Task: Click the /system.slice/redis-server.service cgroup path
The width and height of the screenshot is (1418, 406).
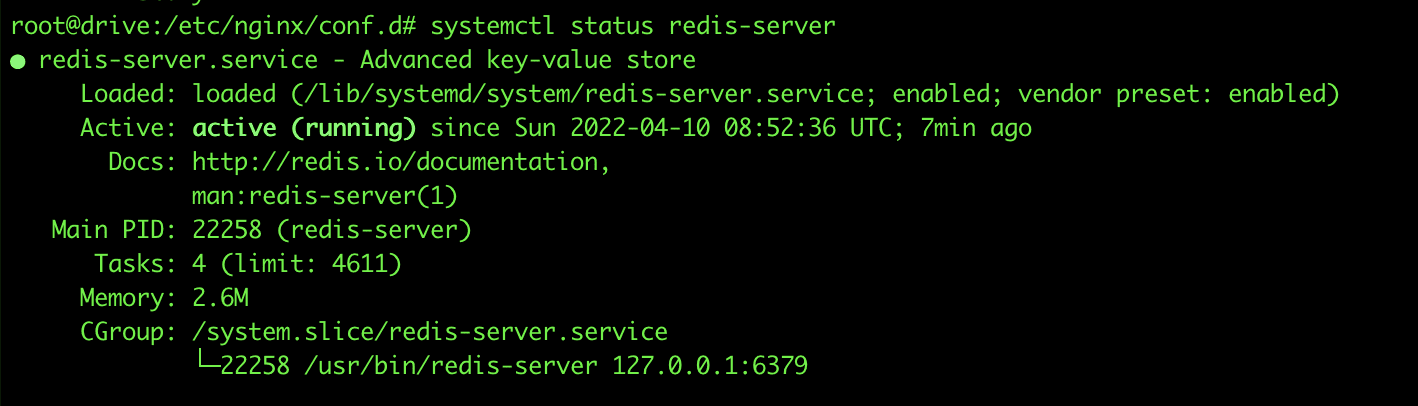Action: coord(430,332)
